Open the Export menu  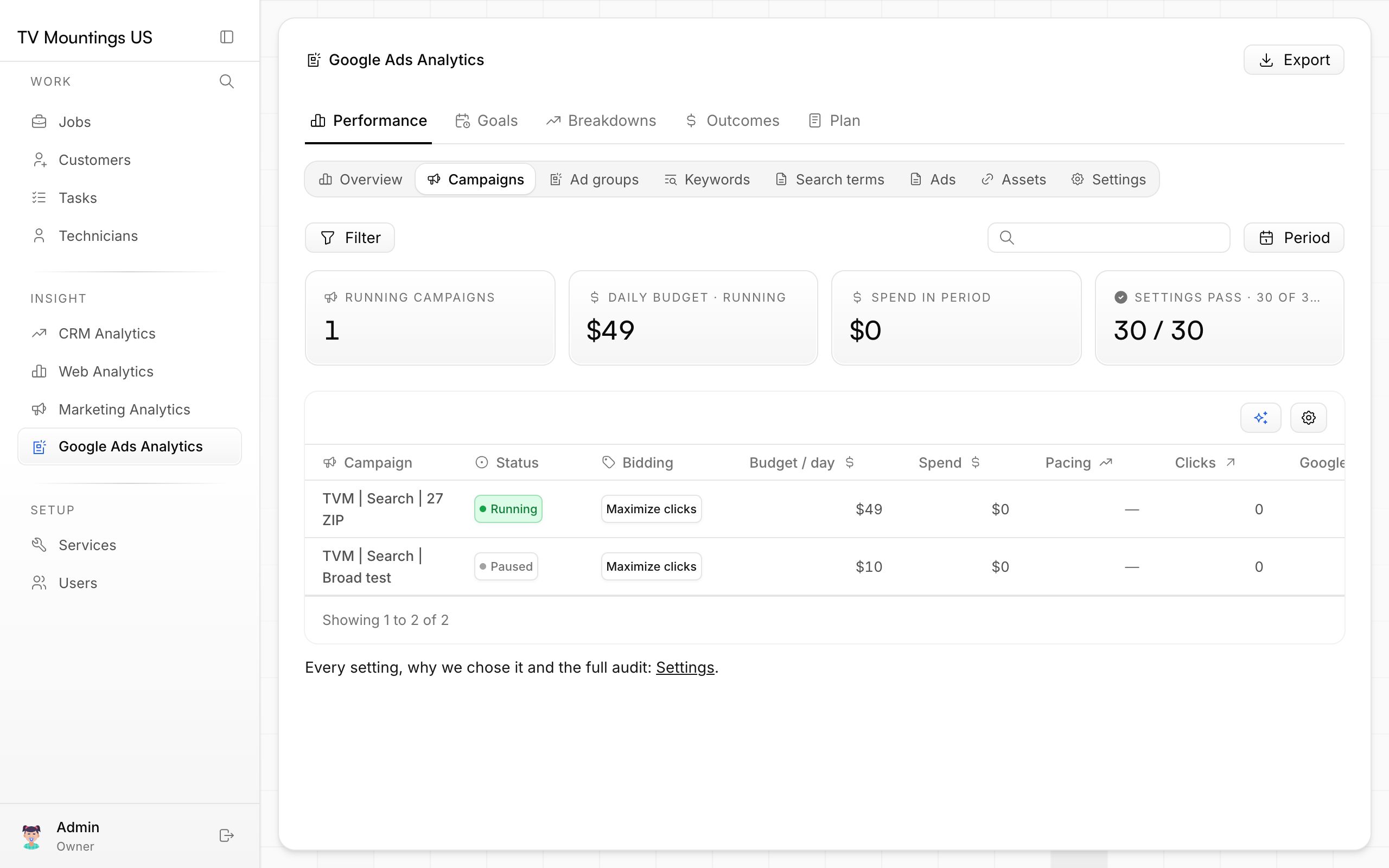(x=1294, y=60)
